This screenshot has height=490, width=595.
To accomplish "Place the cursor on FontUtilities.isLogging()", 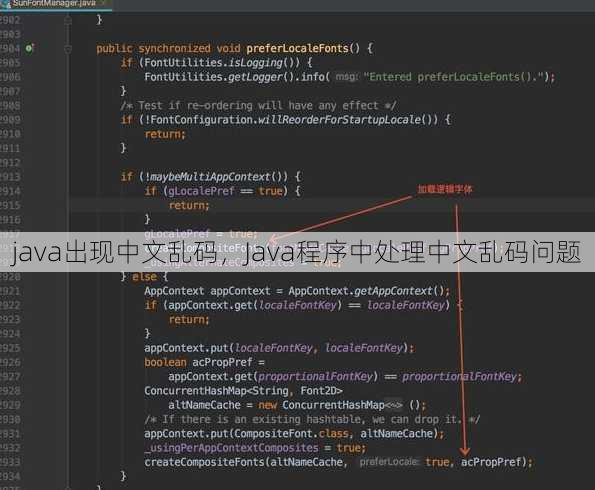I will click(x=222, y=63).
